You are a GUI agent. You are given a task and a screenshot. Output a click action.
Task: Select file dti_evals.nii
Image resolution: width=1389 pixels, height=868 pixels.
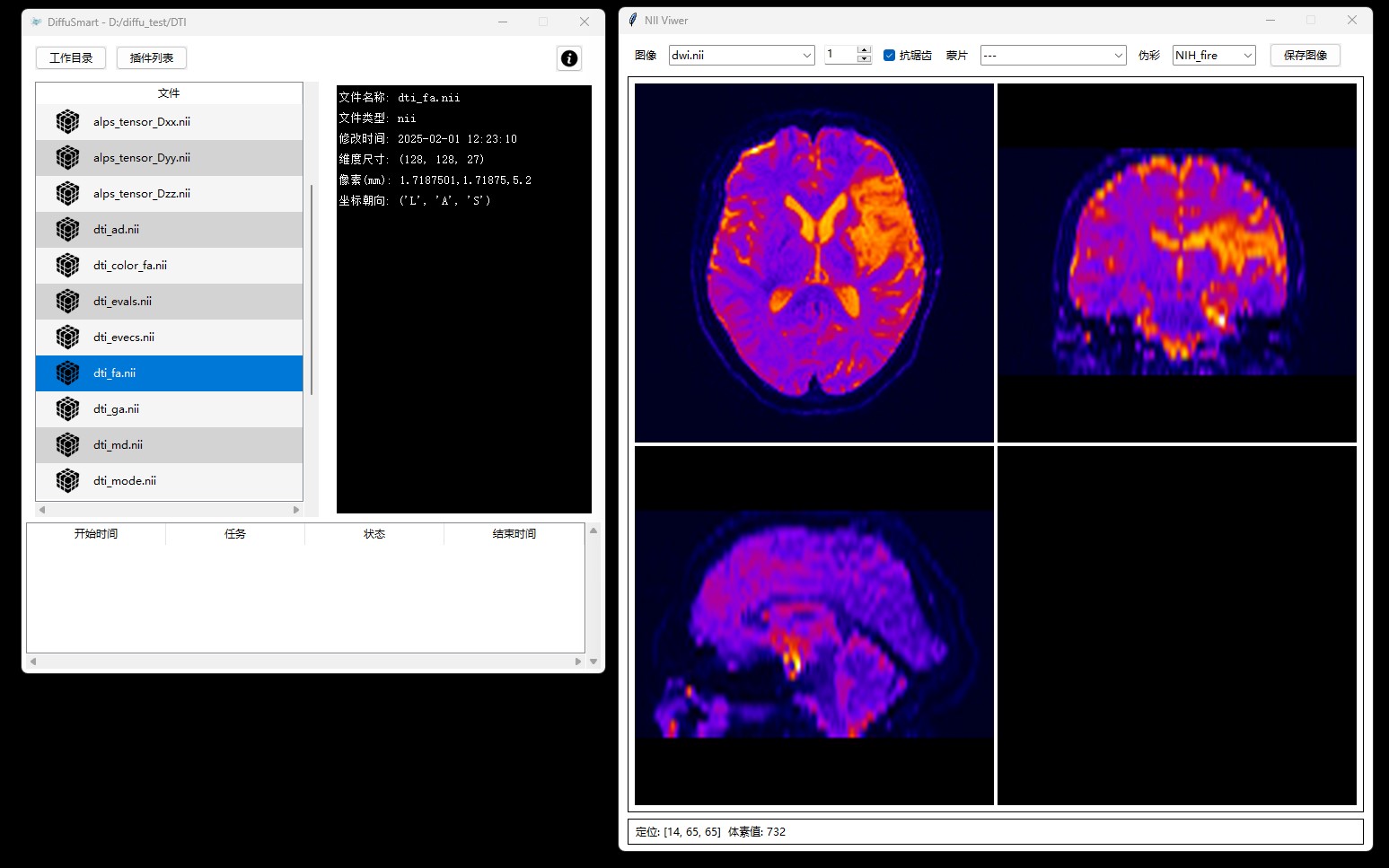point(169,302)
